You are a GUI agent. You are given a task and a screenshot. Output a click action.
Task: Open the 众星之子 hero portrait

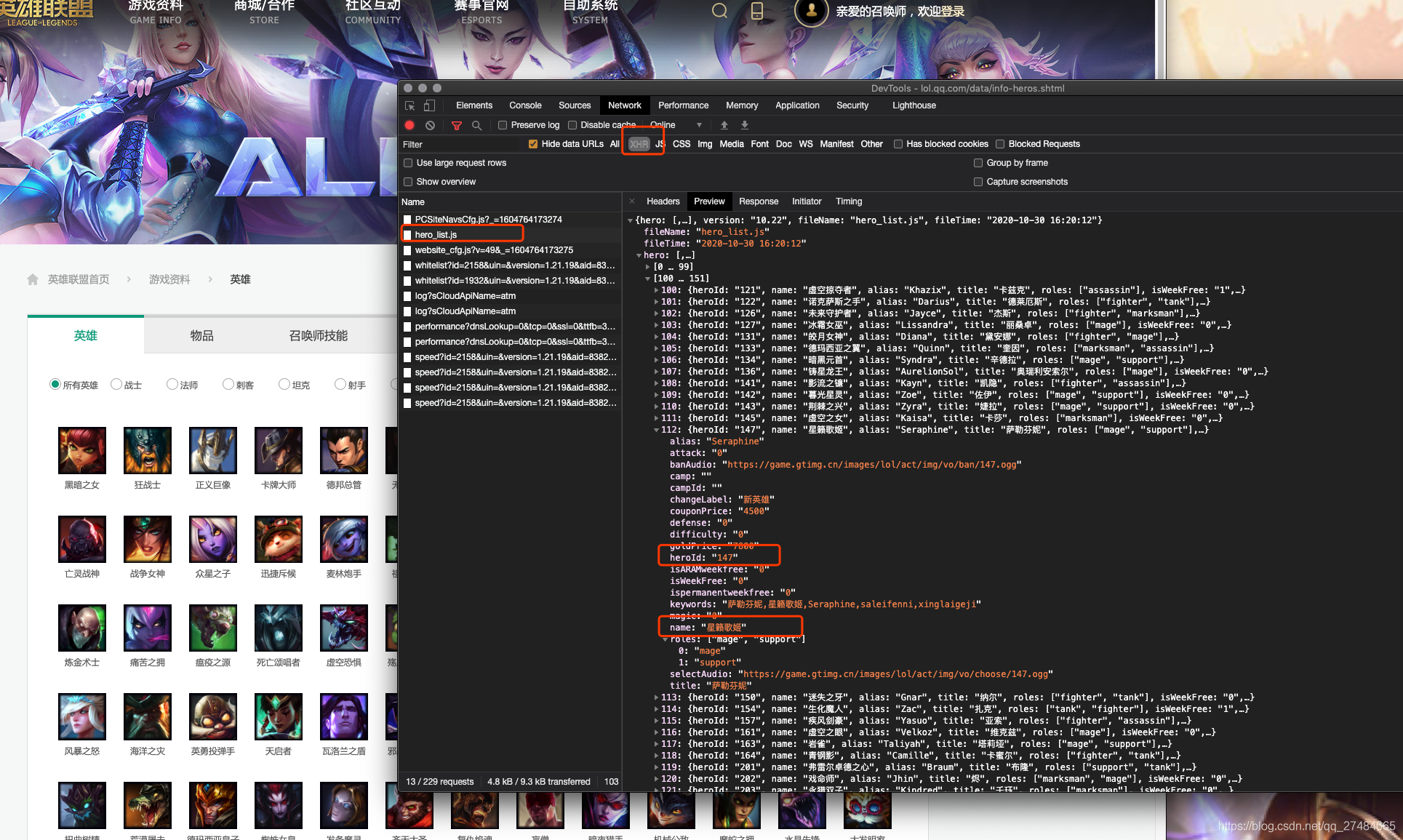[213, 540]
